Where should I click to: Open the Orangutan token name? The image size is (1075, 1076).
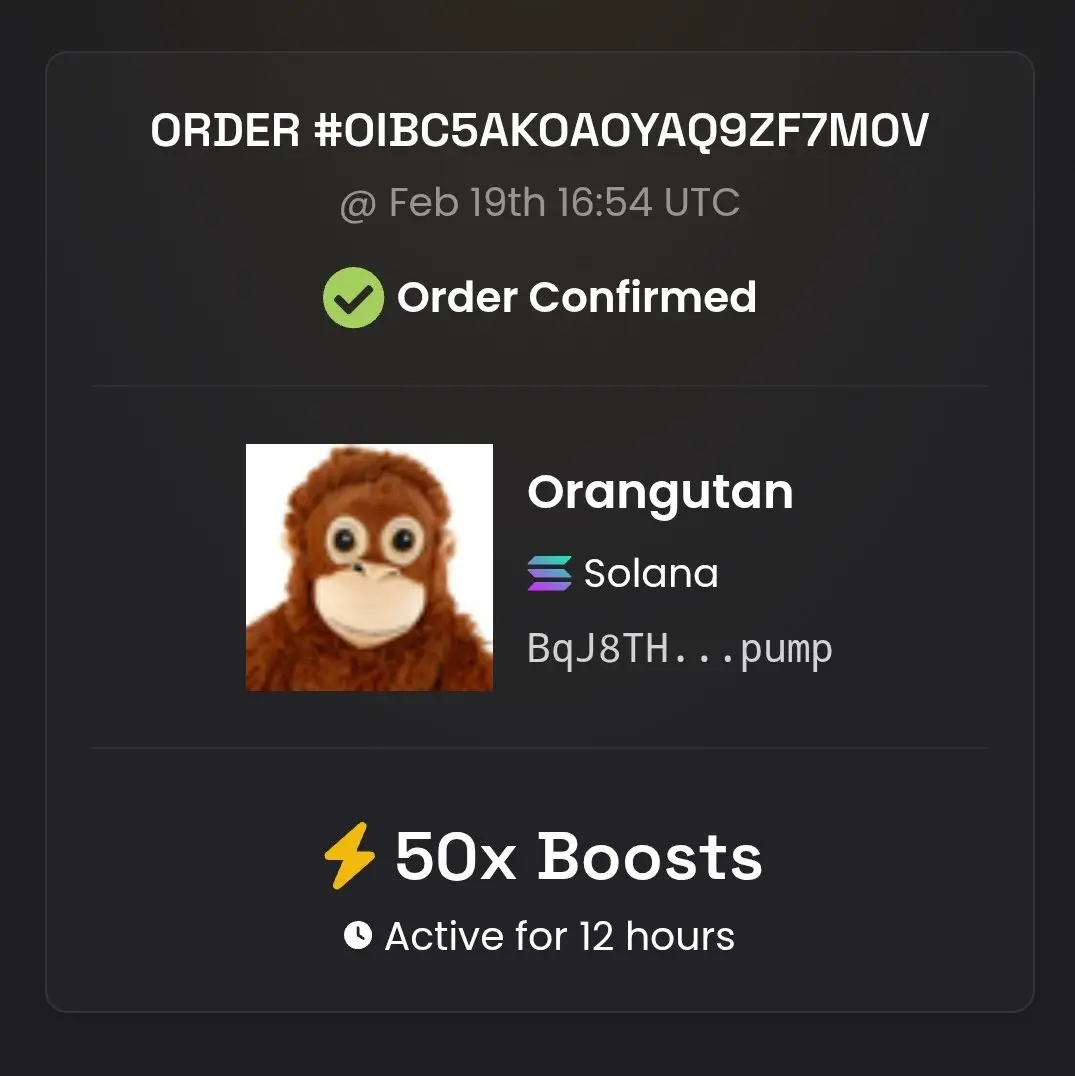660,493
